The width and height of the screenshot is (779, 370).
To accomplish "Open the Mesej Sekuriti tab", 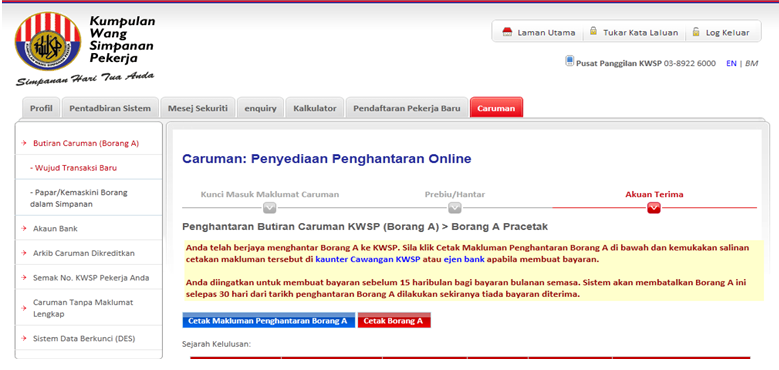I will click(198, 108).
